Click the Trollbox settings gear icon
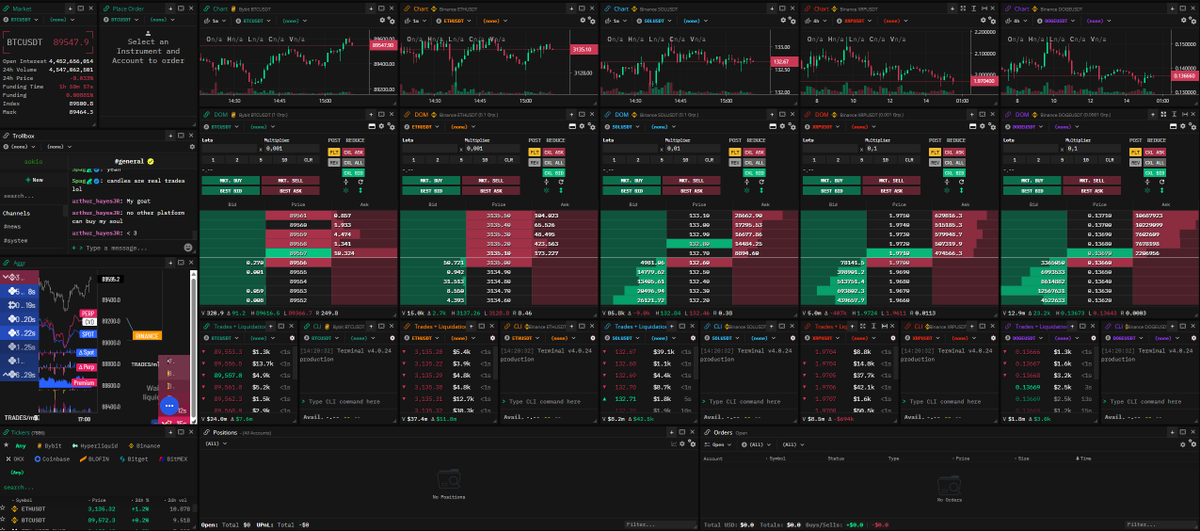1200x531 pixels. (192, 147)
